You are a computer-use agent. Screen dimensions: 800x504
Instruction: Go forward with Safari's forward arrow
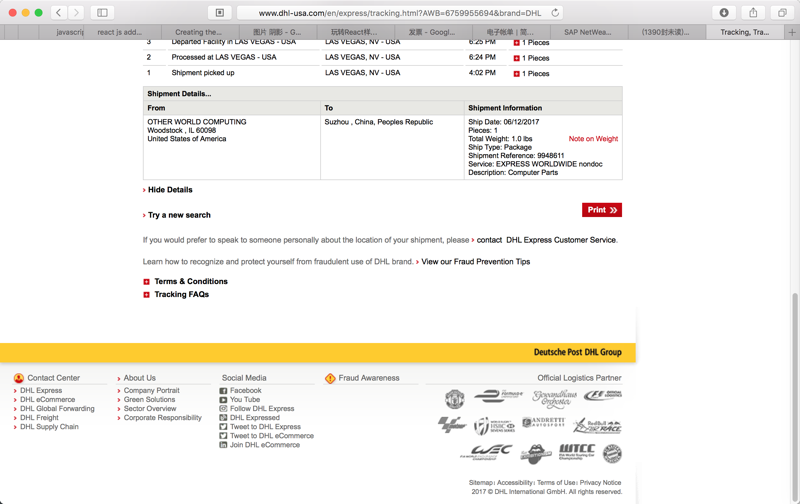[x=76, y=13]
